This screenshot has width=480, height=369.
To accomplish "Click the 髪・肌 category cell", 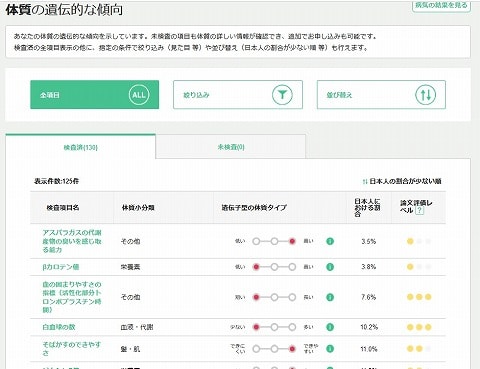I will click(130, 349).
